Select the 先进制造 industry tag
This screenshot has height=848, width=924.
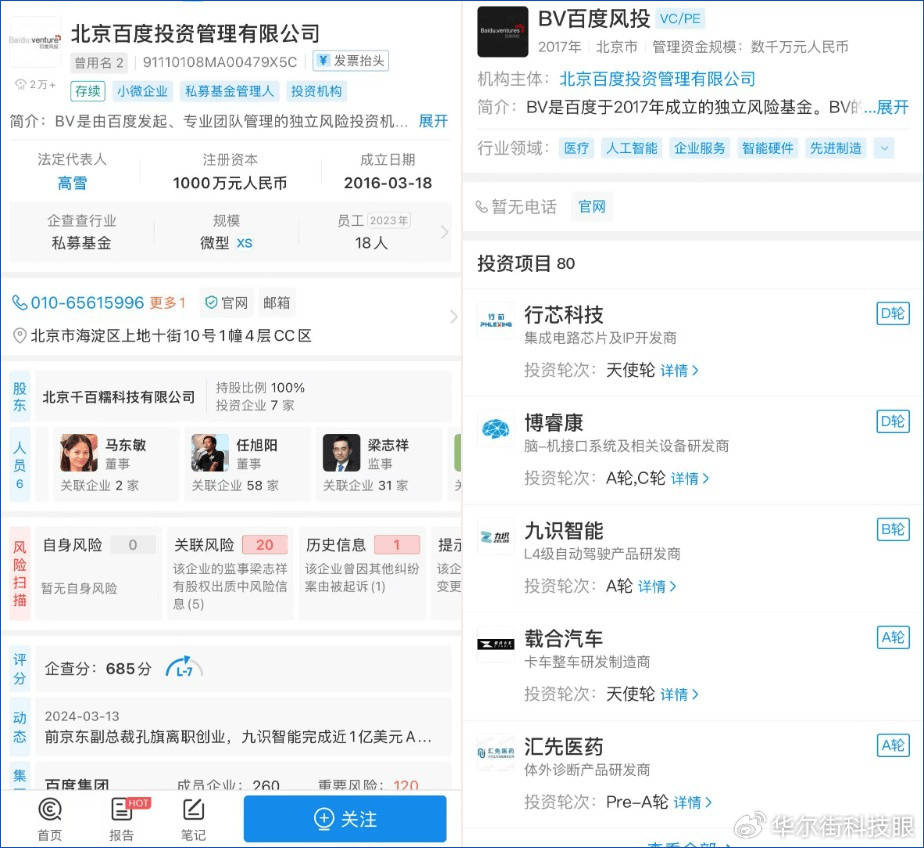(x=835, y=148)
